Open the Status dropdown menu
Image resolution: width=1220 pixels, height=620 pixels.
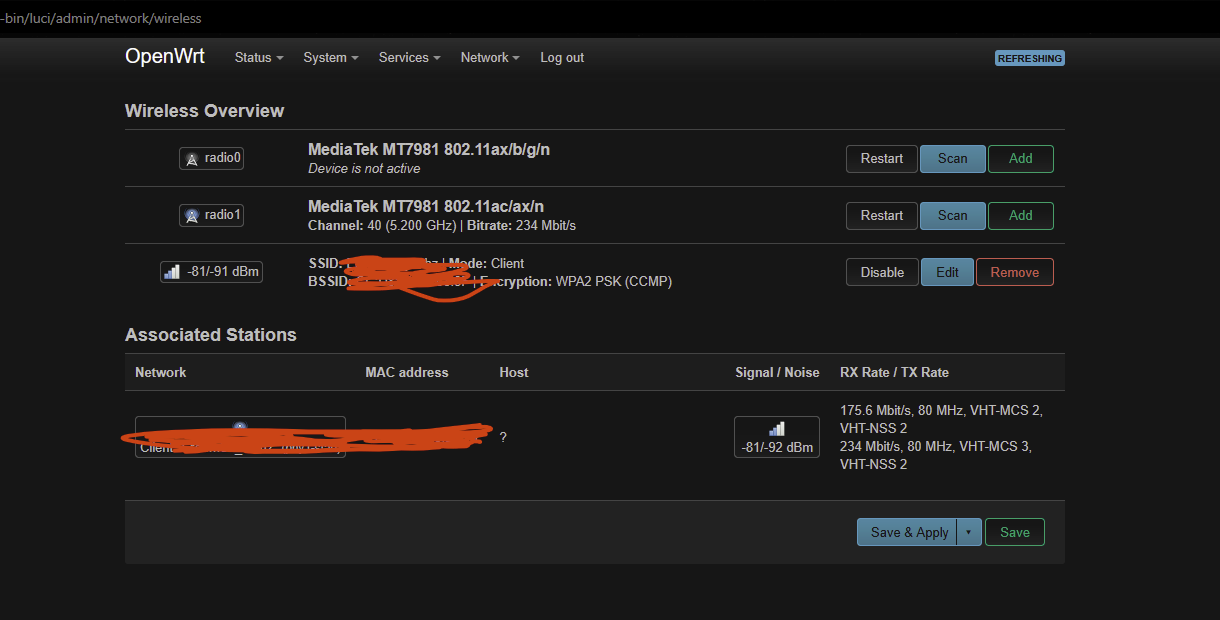(259, 58)
